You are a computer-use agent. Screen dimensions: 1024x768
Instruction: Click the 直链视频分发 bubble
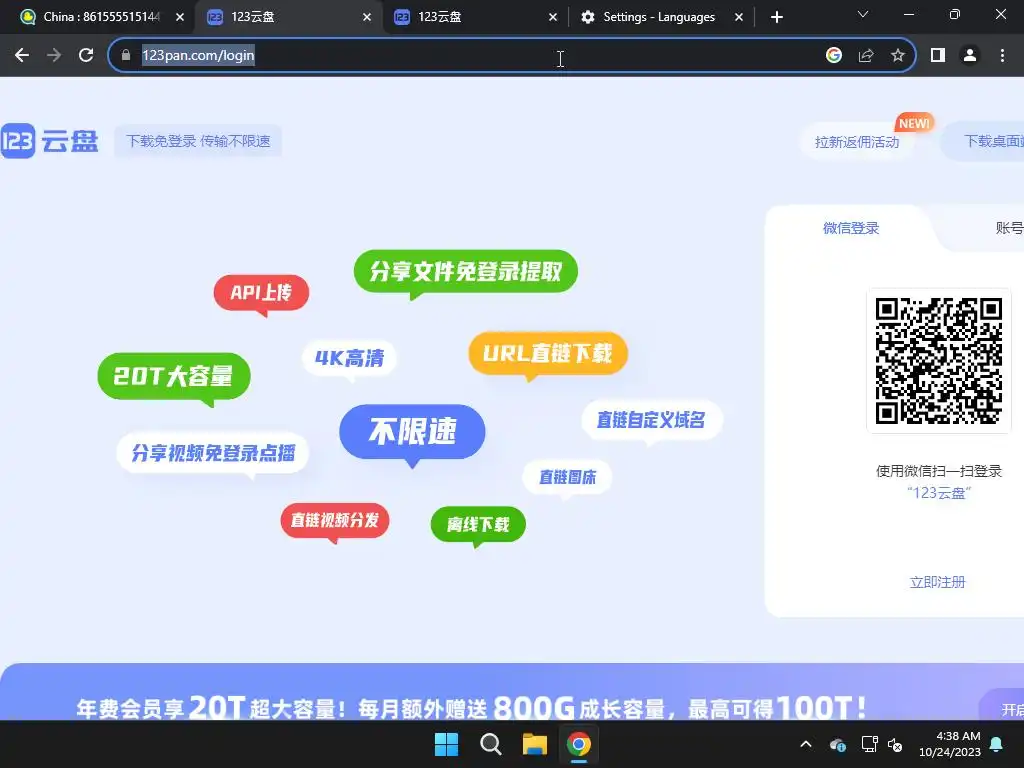pyautogui.click(x=334, y=520)
